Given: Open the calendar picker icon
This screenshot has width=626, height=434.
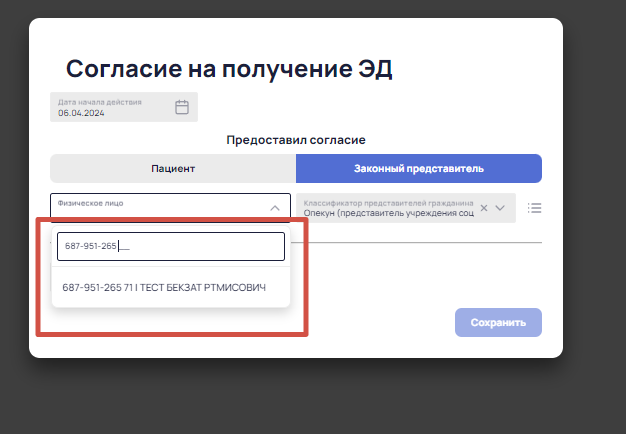Looking at the screenshot, I should [182, 107].
